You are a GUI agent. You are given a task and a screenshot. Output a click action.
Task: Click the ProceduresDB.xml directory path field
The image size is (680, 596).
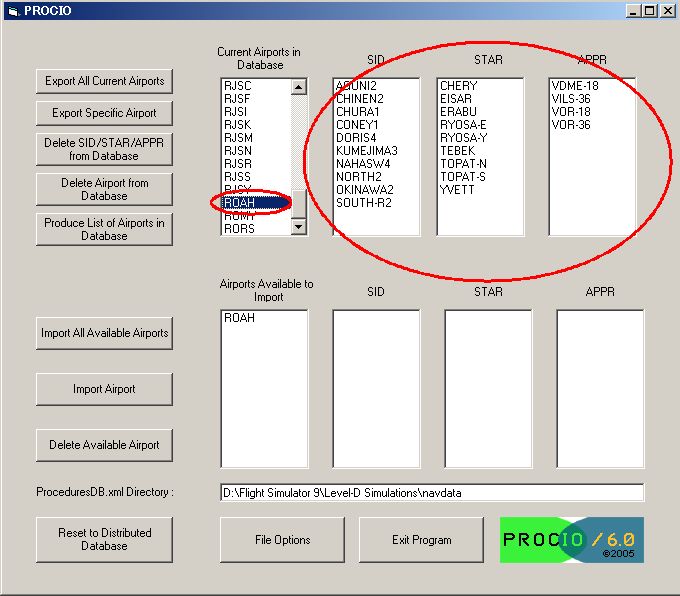coord(432,493)
